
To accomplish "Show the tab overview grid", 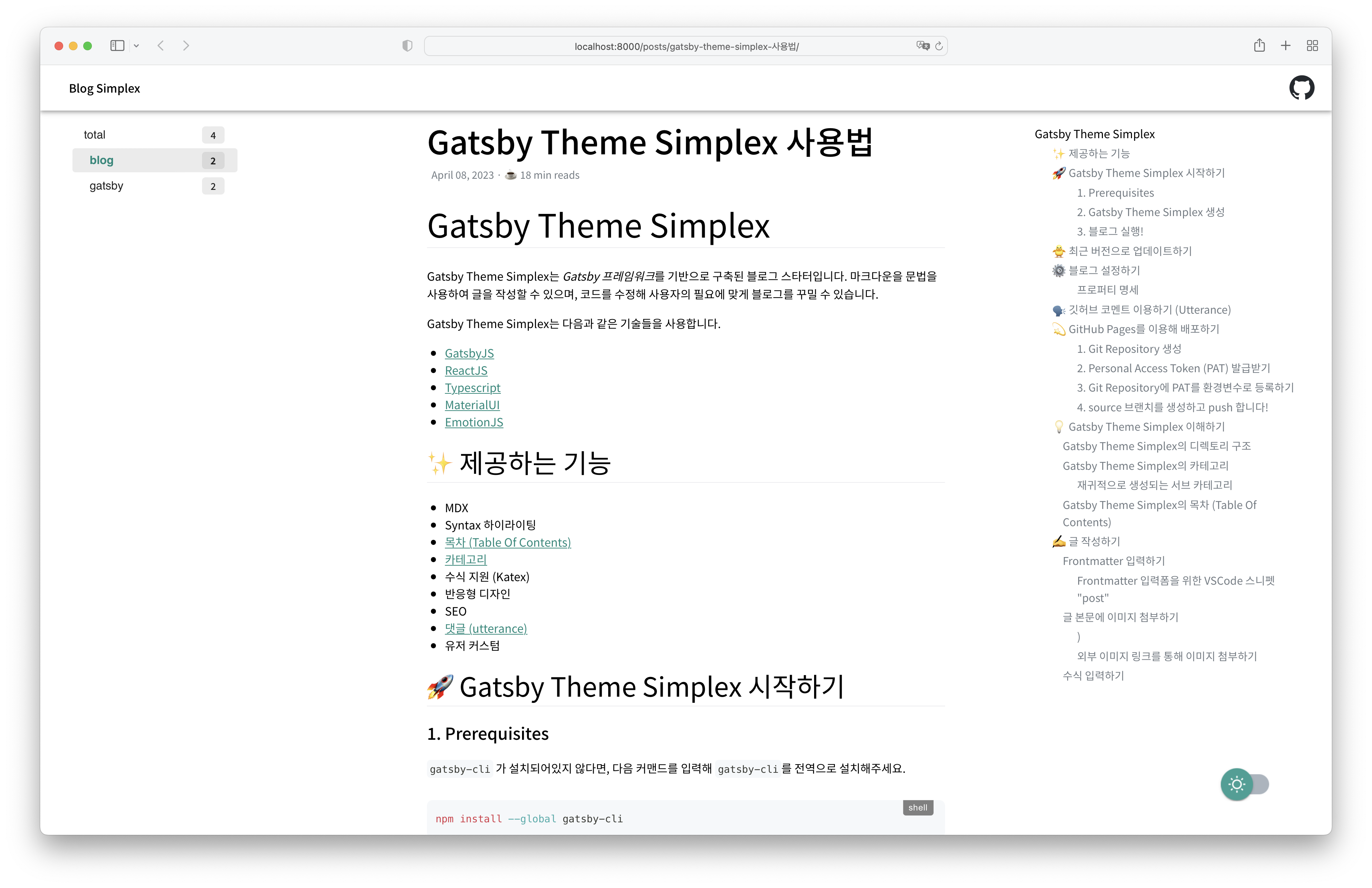I will point(1312,46).
